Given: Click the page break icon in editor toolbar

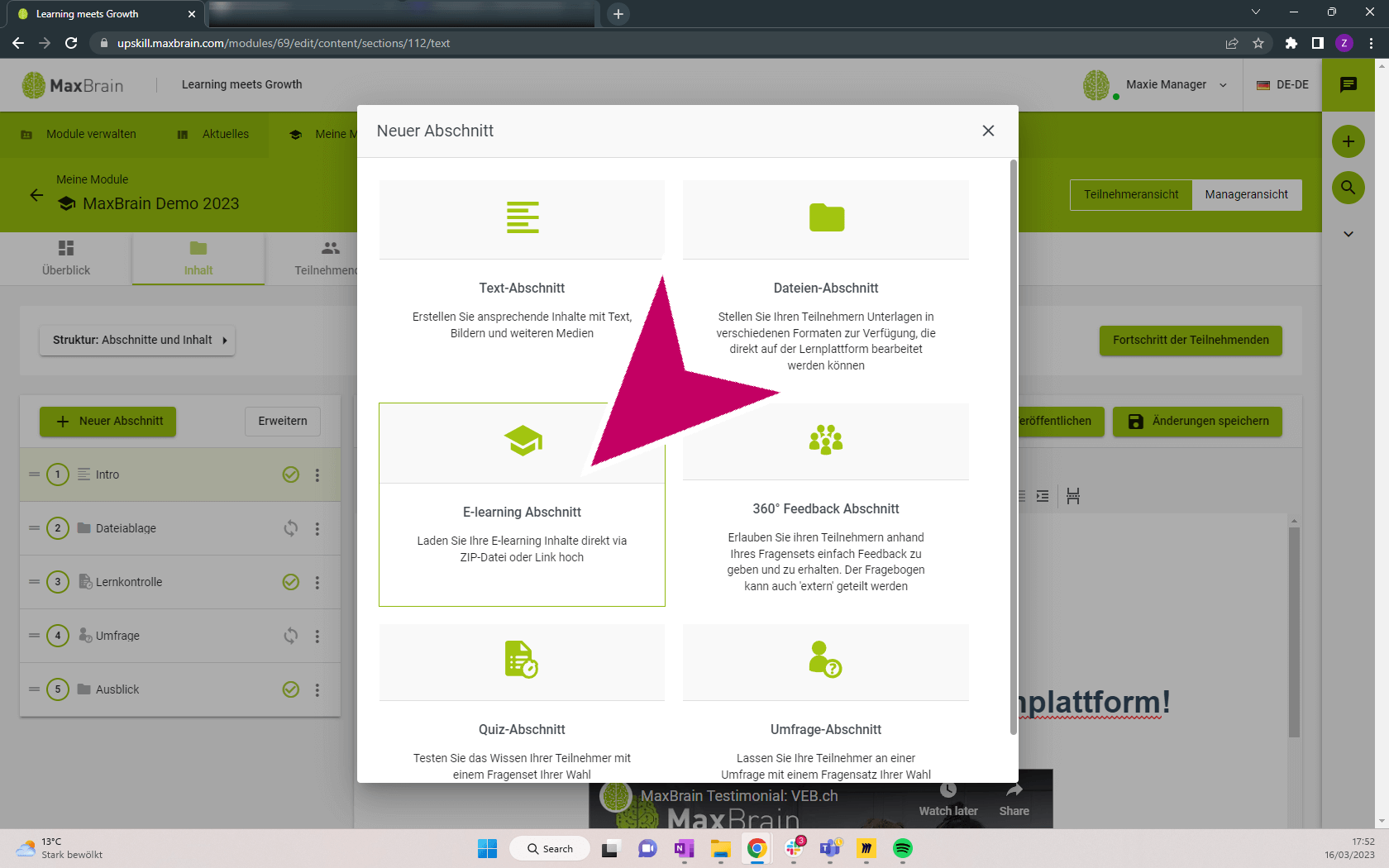Looking at the screenshot, I should 1073,496.
